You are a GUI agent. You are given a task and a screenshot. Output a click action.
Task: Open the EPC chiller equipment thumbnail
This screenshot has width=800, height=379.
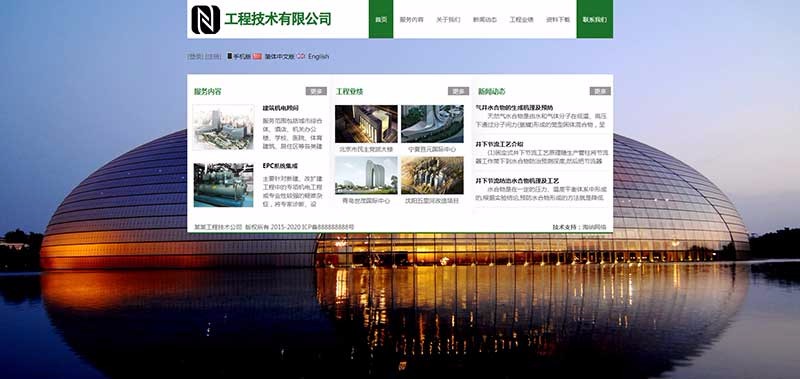click(223, 185)
